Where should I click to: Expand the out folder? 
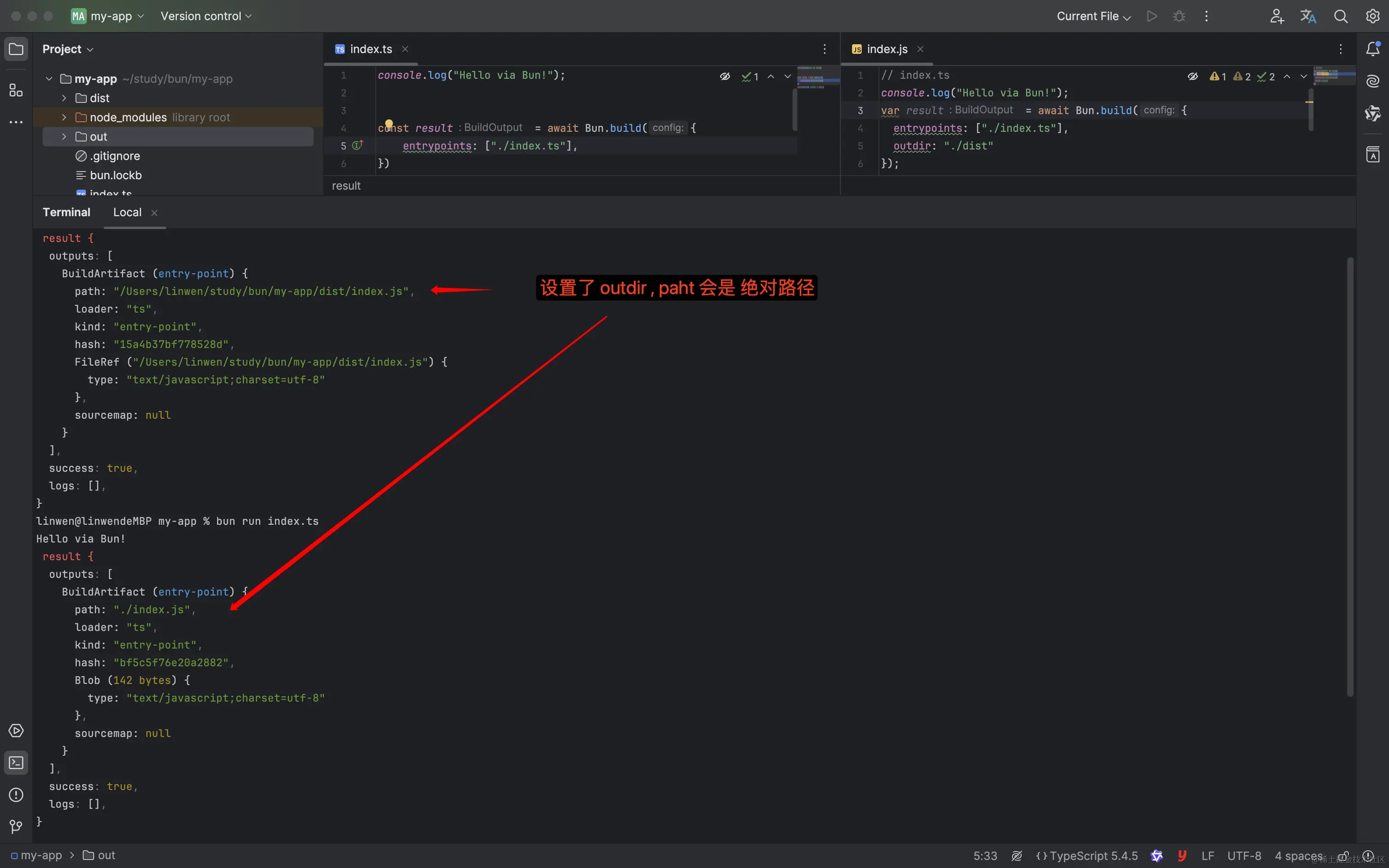[64, 137]
